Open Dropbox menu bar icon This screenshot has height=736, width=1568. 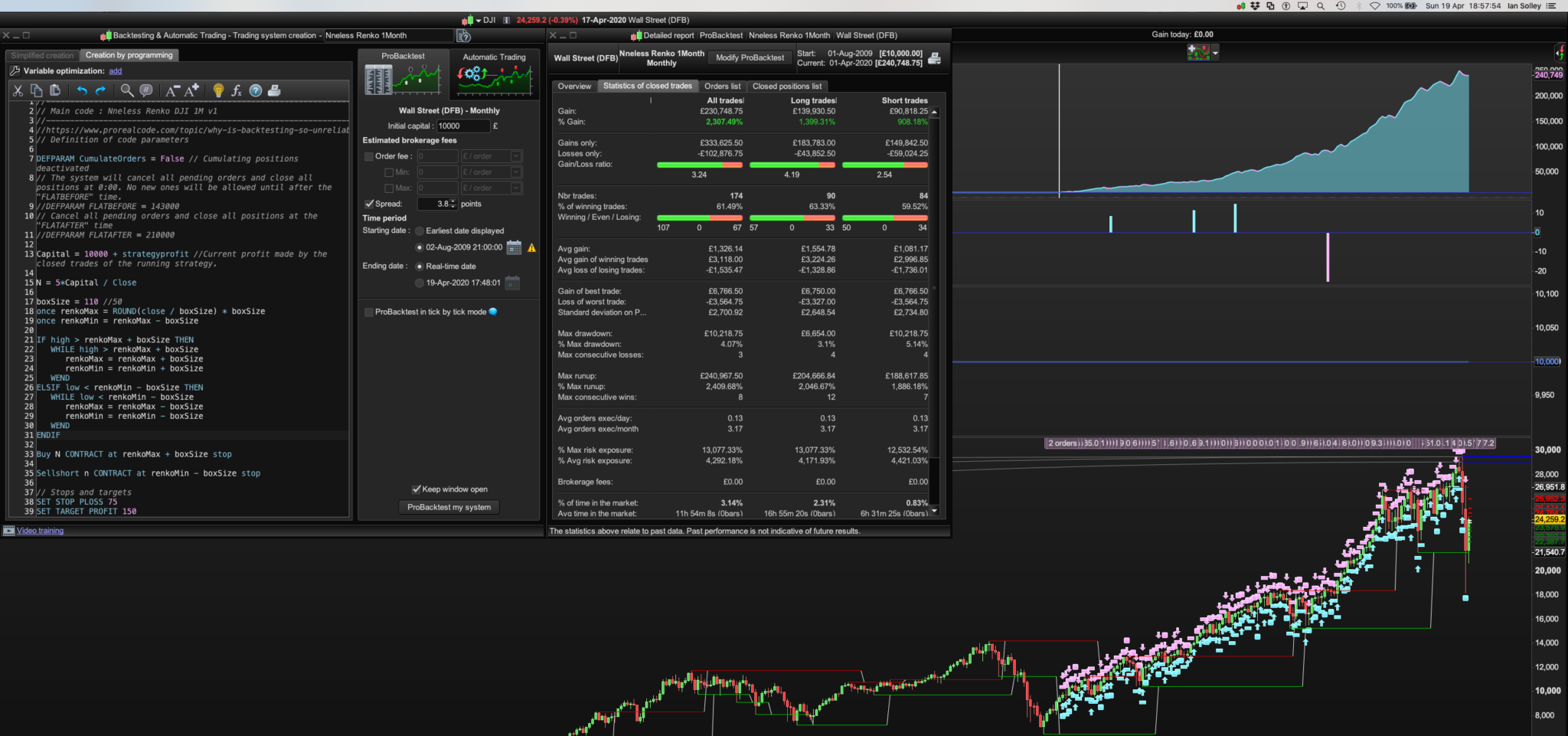click(x=1255, y=5)
